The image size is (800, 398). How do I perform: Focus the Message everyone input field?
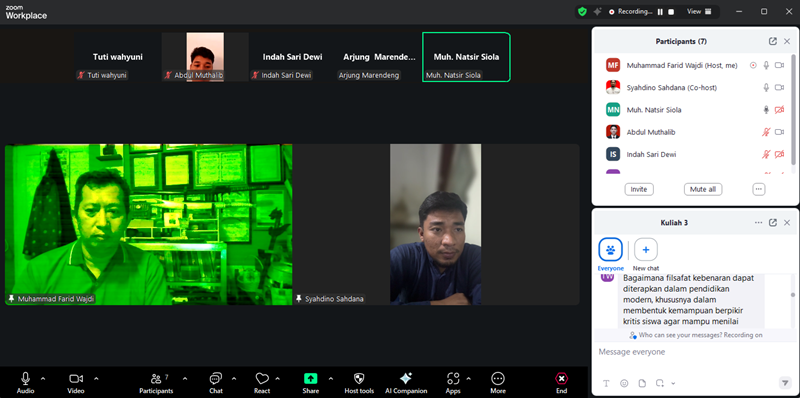pyautogui.click(x=695, y=352)
